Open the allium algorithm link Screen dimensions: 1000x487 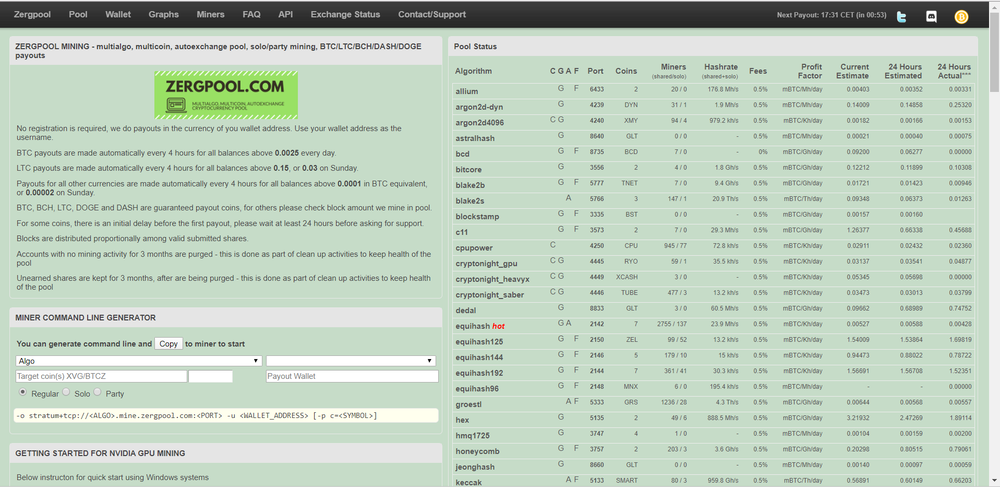coord(467,91)
